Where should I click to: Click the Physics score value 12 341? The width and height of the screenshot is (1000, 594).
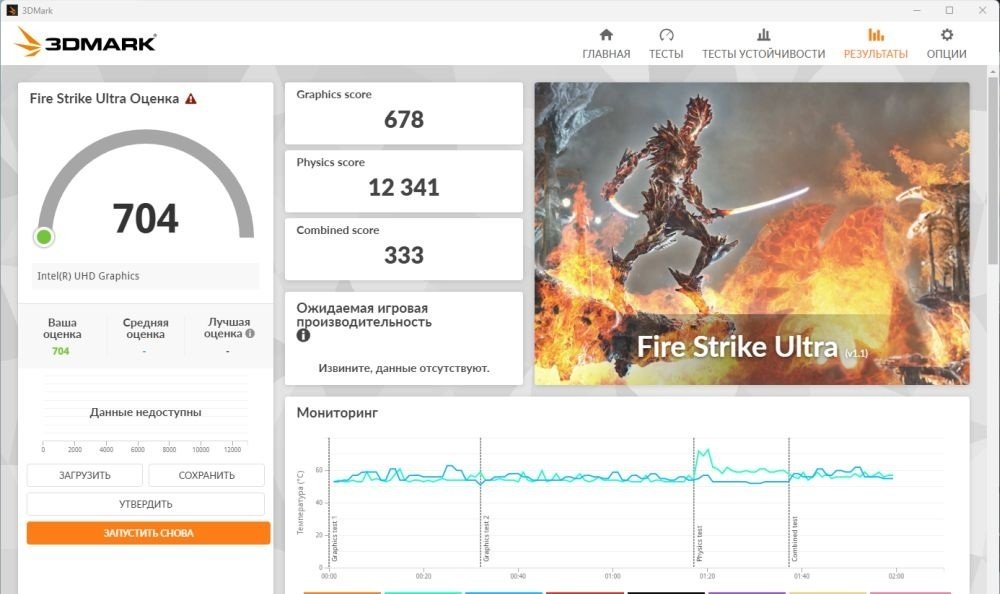pyautogui.click(x=404, y=188)
